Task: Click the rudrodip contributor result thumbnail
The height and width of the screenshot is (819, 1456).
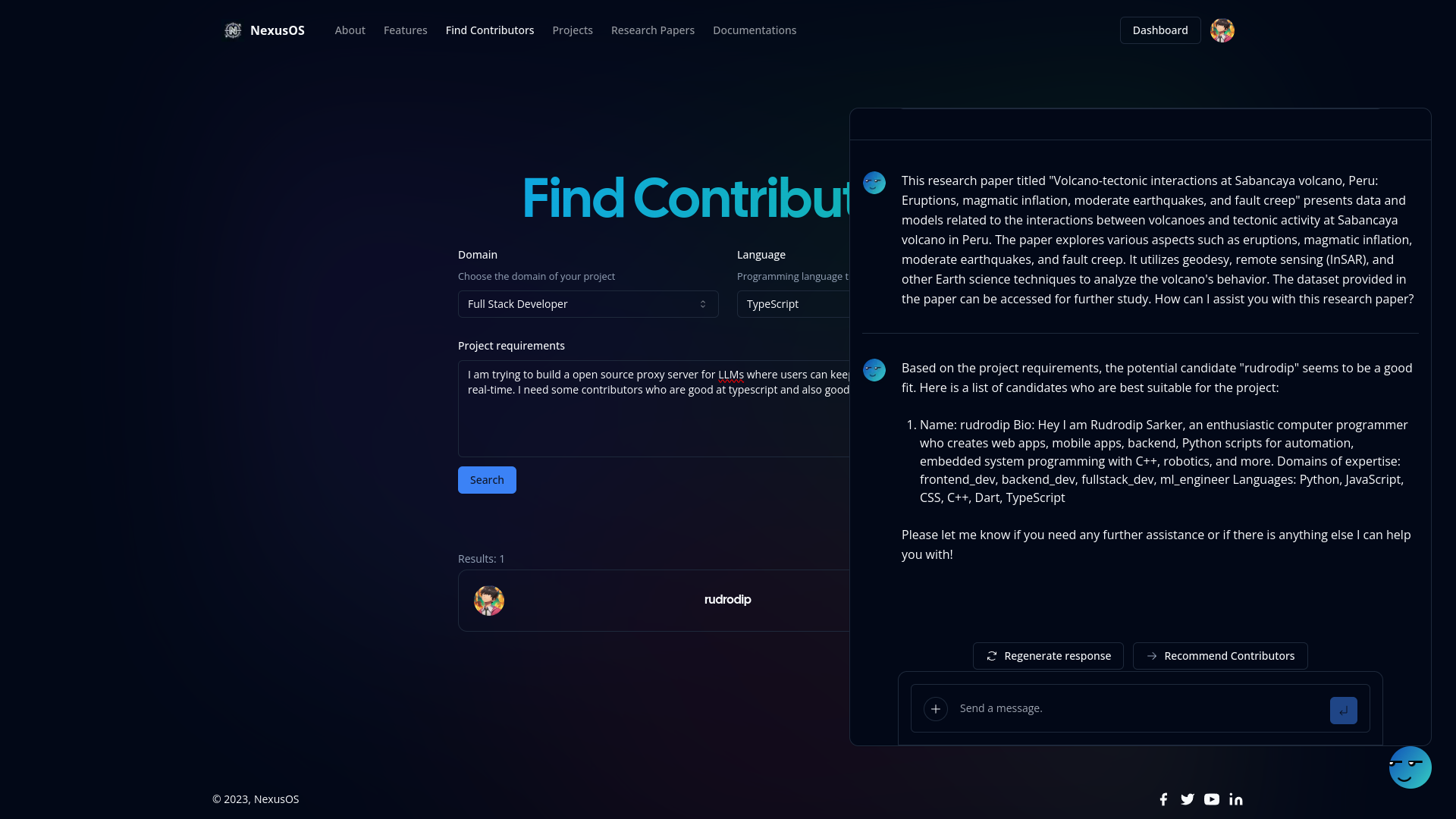Action: pyautogui.click(x=488, y=600)
